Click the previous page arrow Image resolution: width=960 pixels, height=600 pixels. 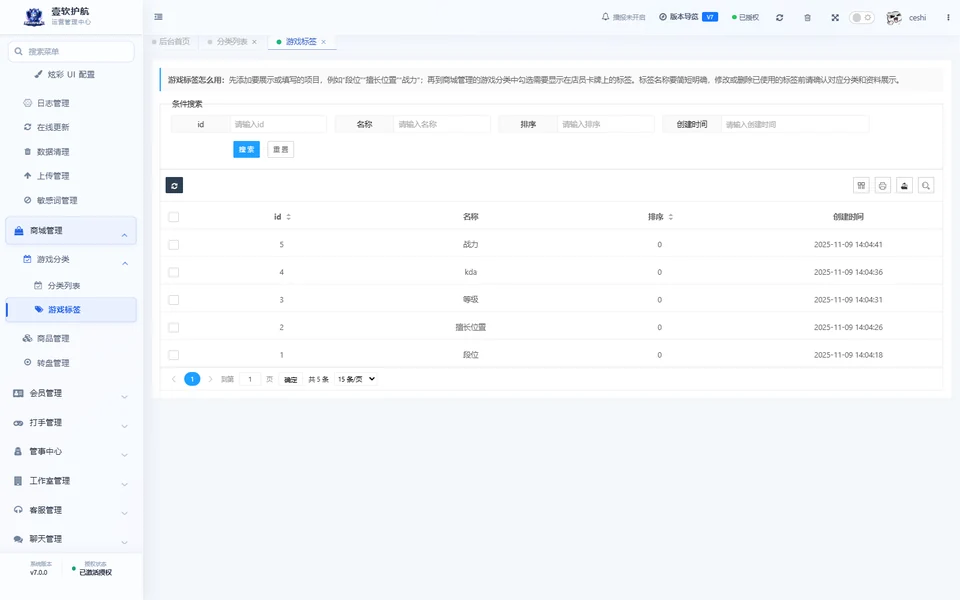[x=174, y=379]
